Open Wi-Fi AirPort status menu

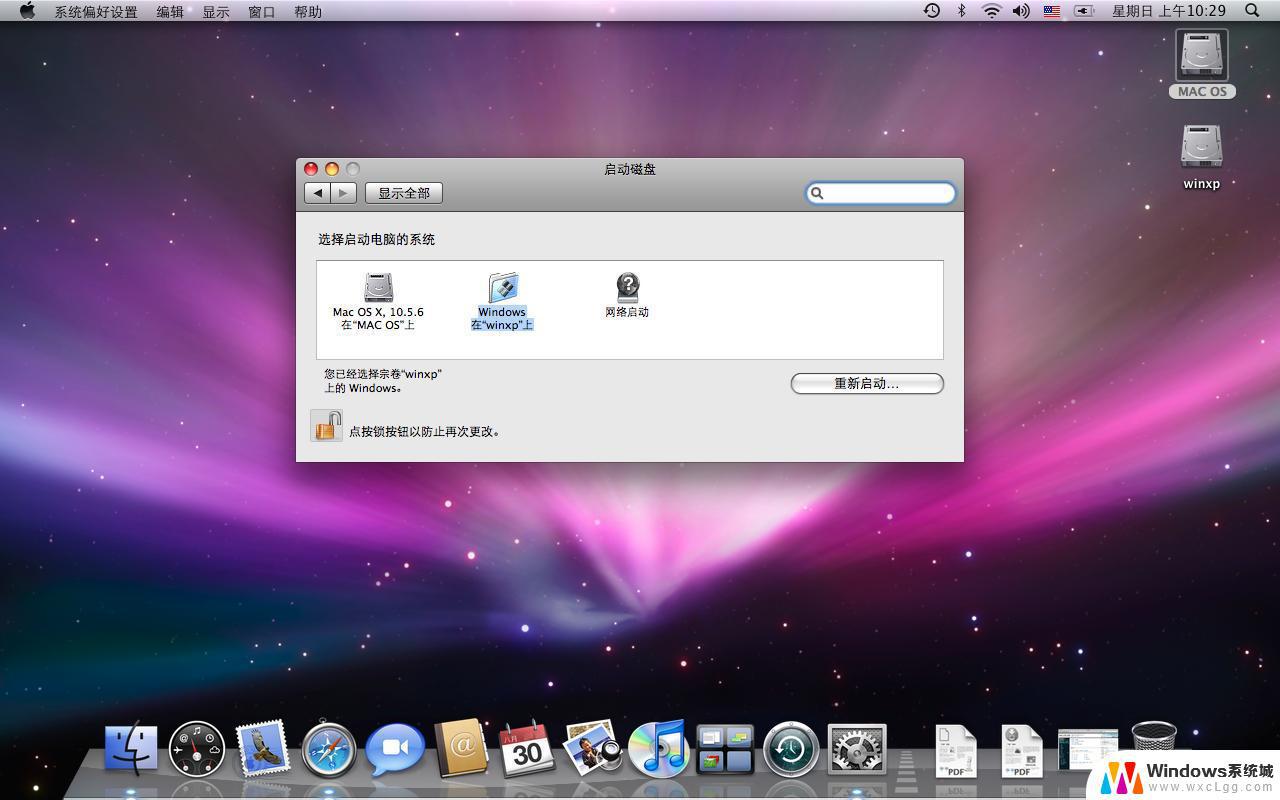coord(991,11)
